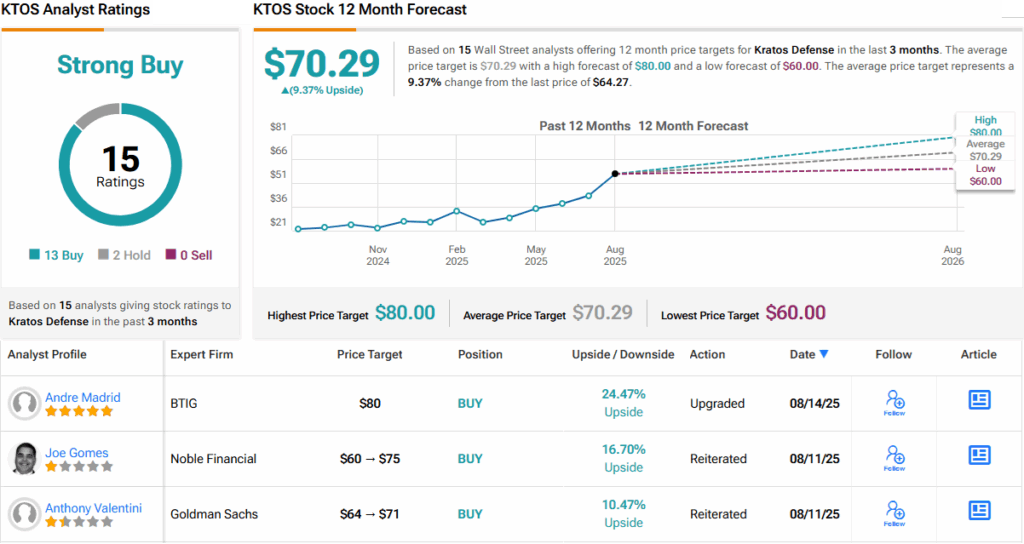Click Average Price Target $70.29 value
The width and height of the screenshot is (1024, 544).
(602, 313)
